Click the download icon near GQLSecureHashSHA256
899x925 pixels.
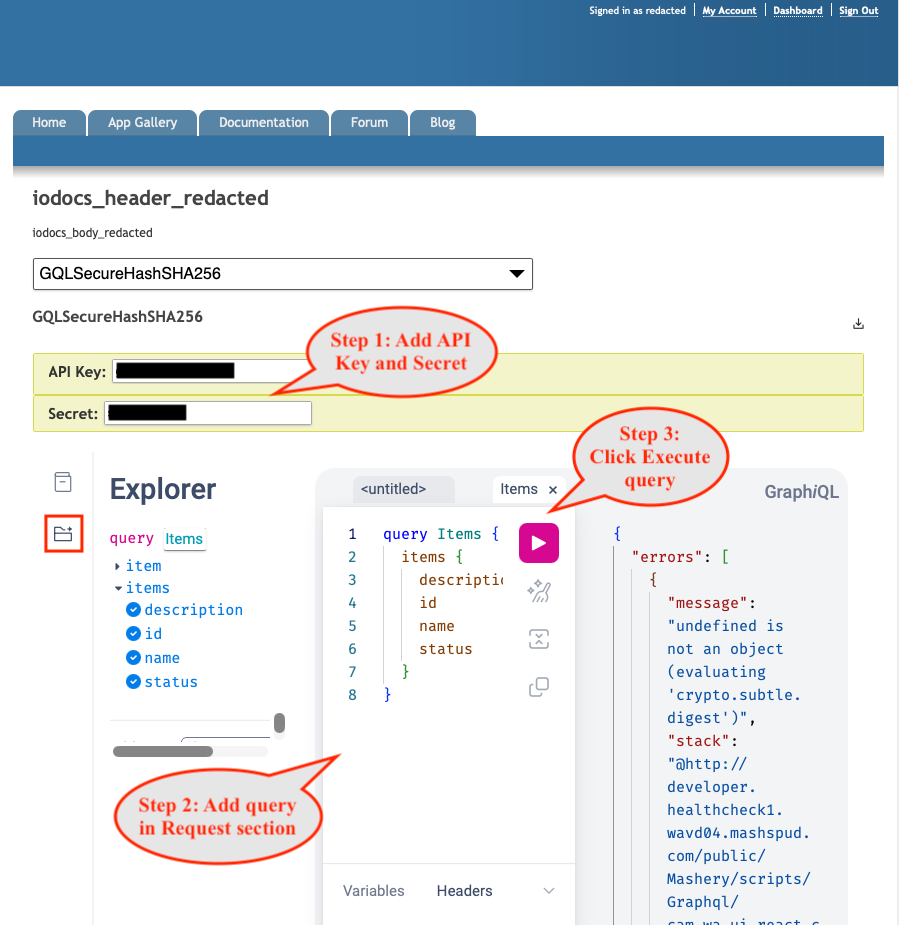[858, 323]
